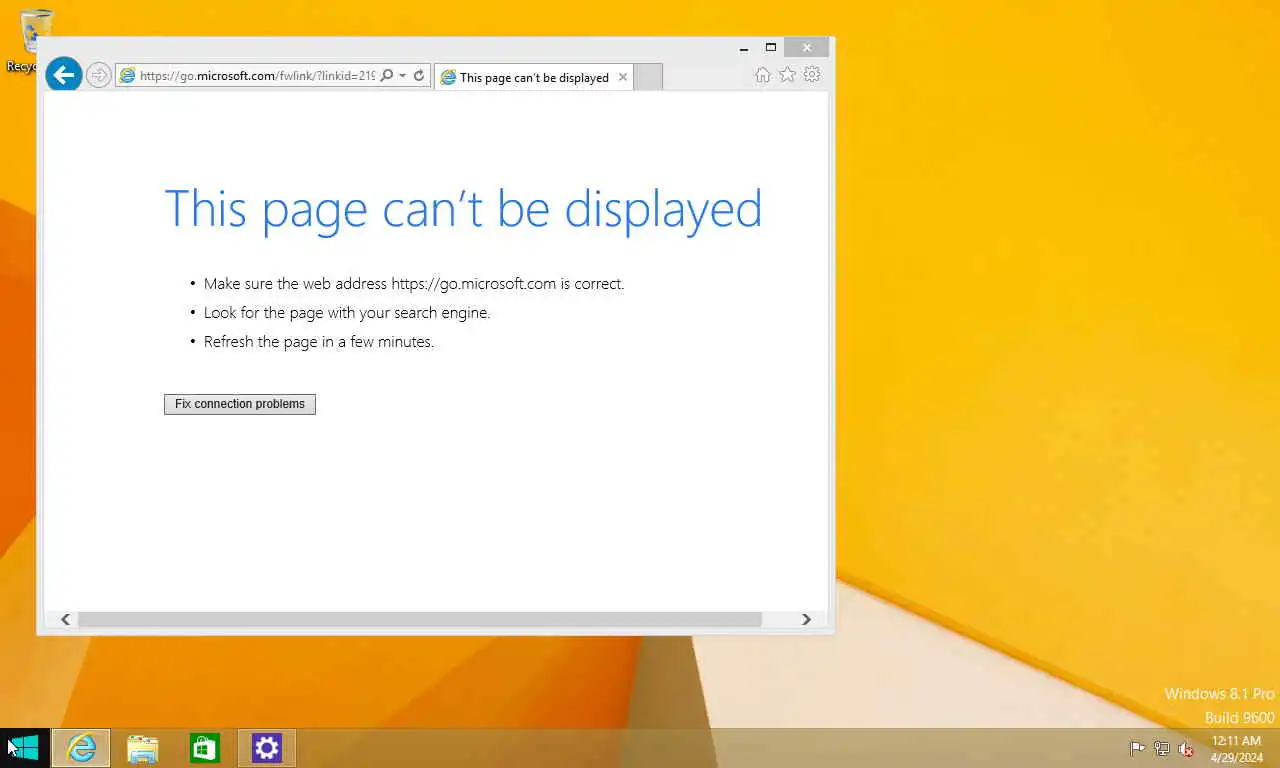The width and height of the screenshot is (1280, 768).
Task: Open Favorites with the star icon
Action: pos(787,75)
